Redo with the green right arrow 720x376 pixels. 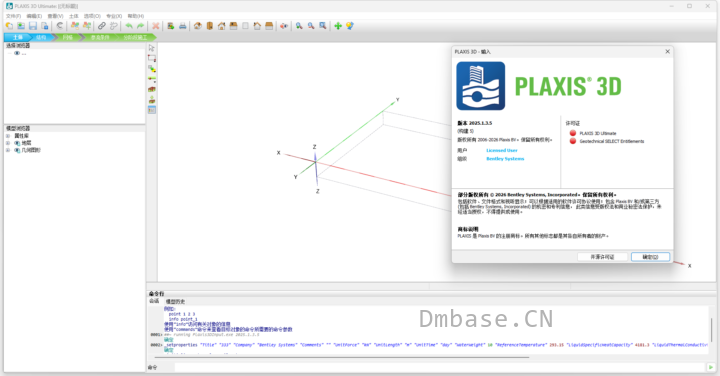click(141, 26)
